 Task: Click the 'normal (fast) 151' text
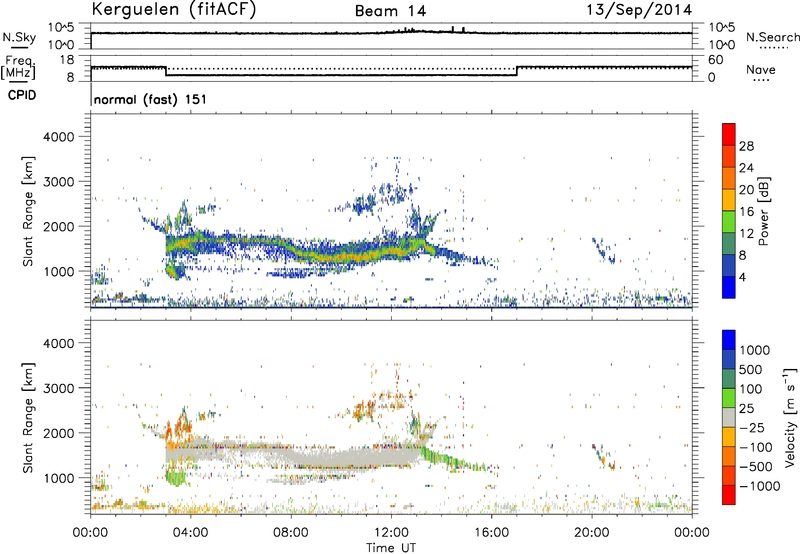point(151,99)
